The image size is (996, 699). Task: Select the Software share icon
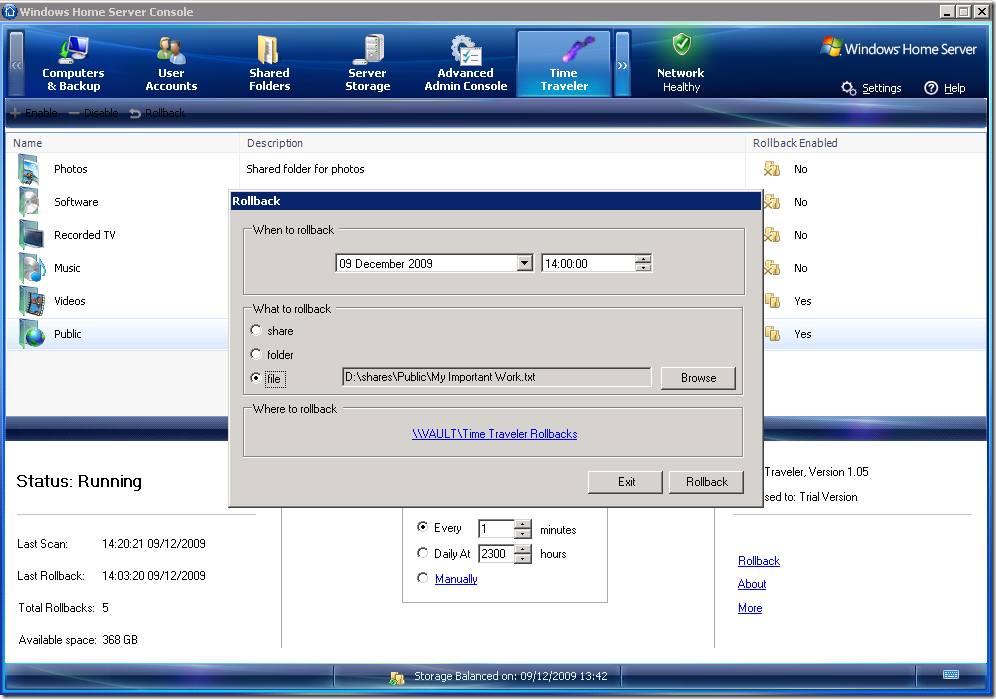click(29, 202)
